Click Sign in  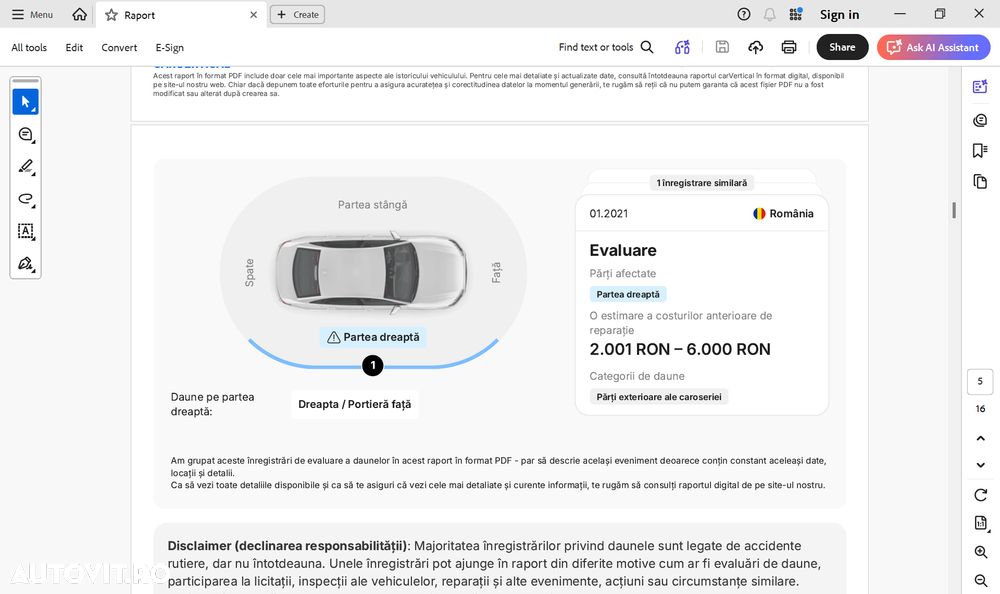[x=839, y=14]
